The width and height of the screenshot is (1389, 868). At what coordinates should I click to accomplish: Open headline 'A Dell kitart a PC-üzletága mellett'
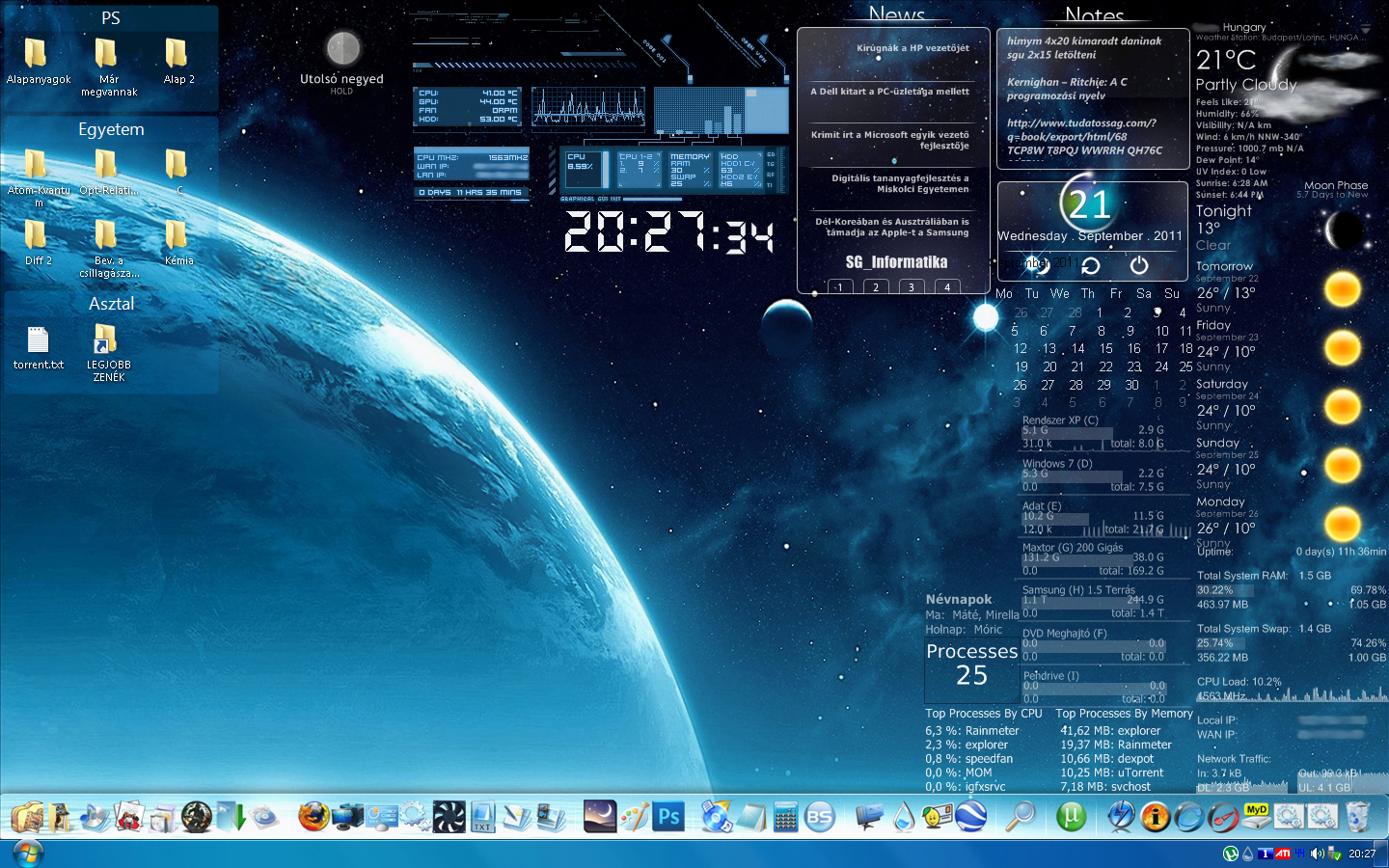[889, 92]
